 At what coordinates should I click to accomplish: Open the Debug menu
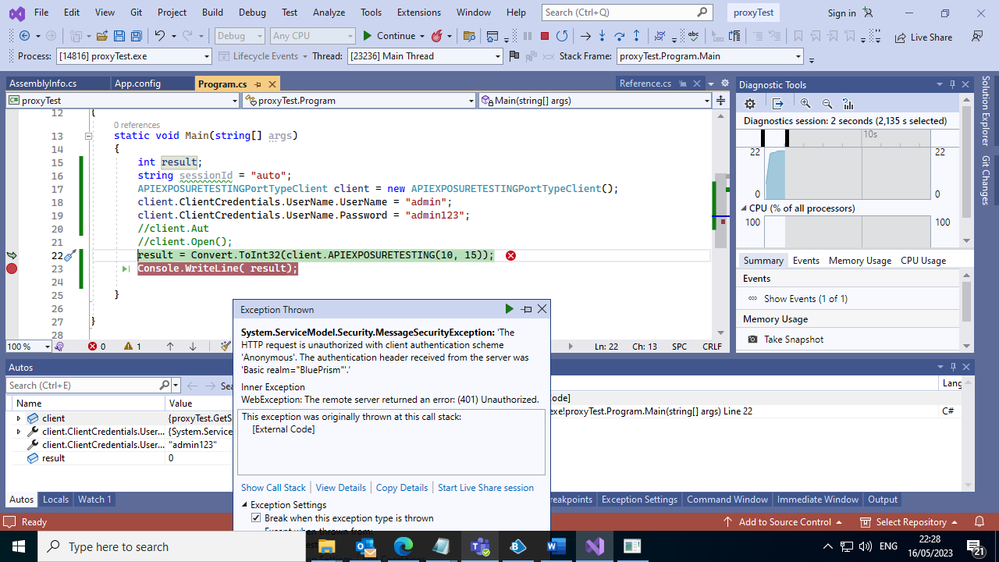point(251,12)
